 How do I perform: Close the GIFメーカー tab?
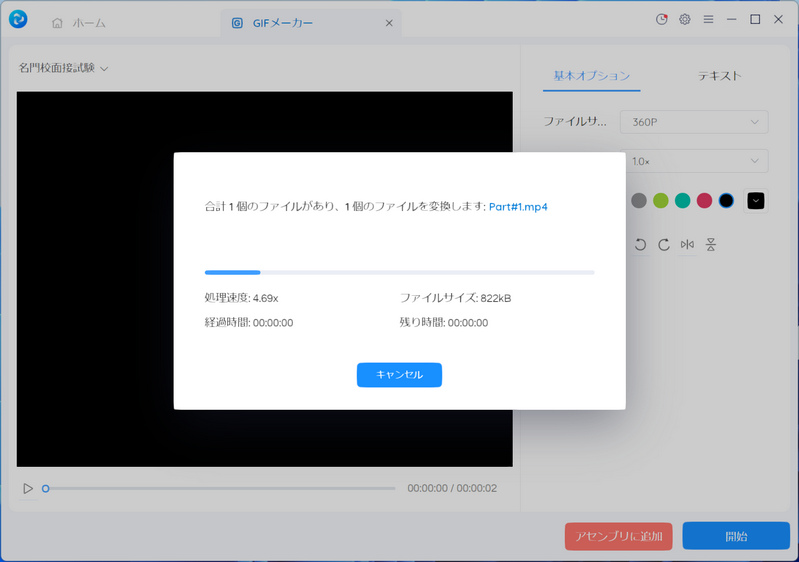[389, 23]
